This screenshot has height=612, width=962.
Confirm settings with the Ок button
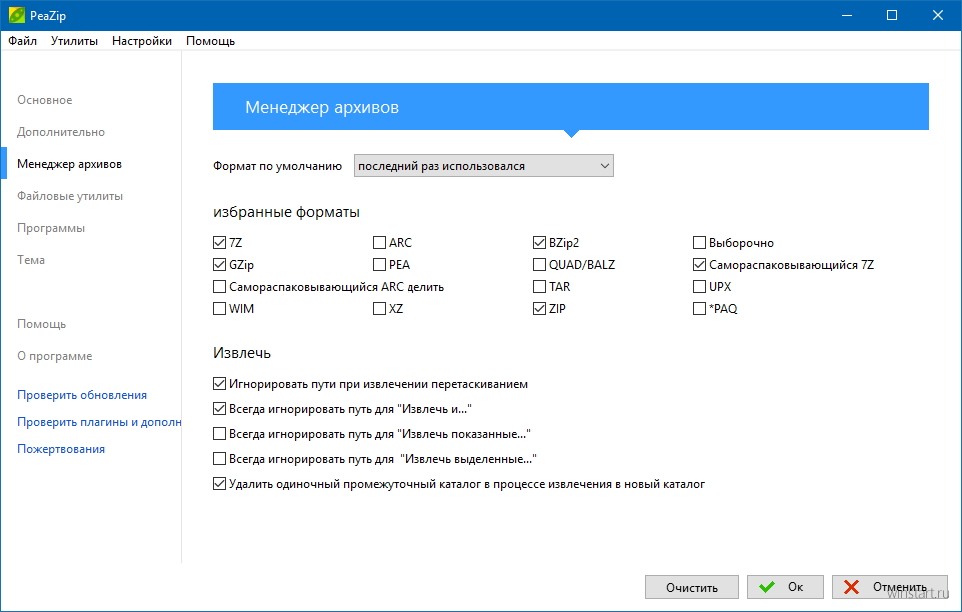[x=785, y=587]
